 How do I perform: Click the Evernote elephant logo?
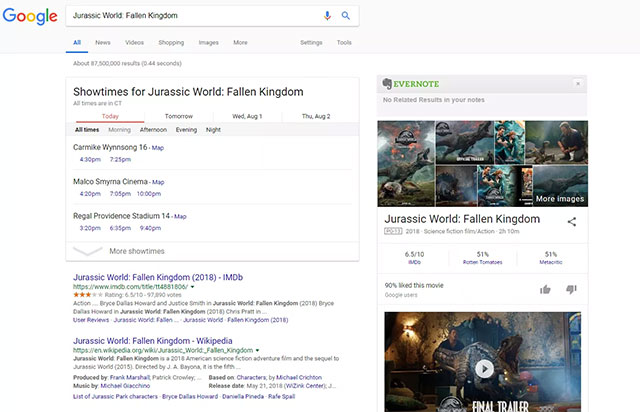(388, 83)
